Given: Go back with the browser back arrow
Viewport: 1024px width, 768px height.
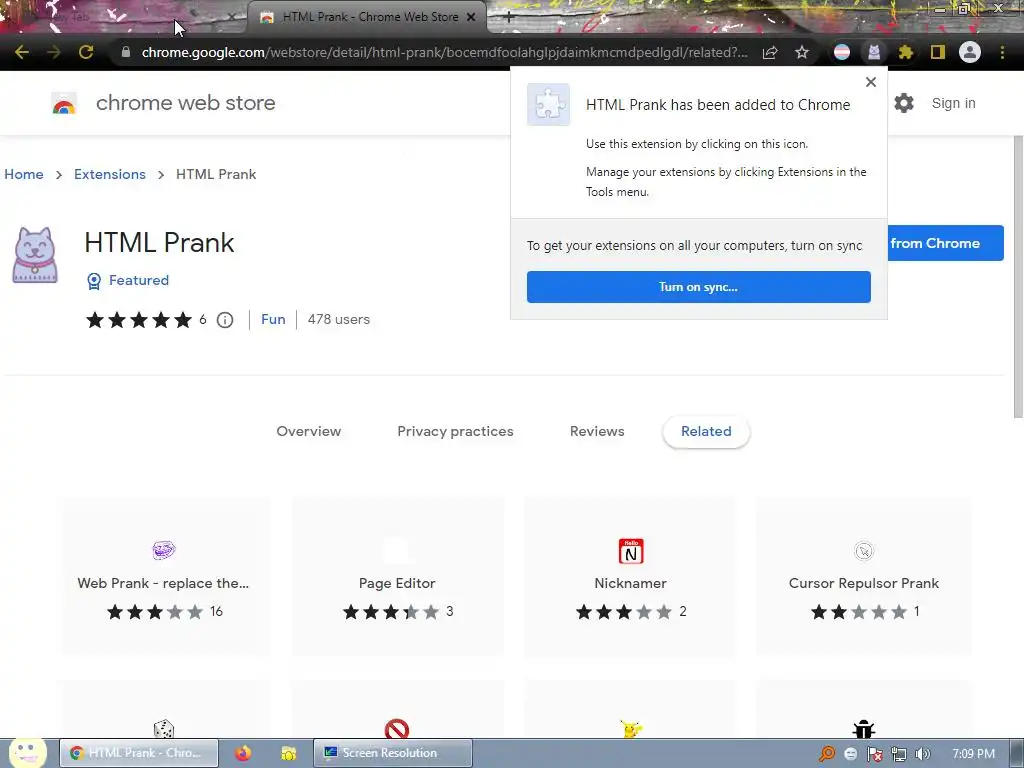Looking at the screenshot, I should [22, 52].
